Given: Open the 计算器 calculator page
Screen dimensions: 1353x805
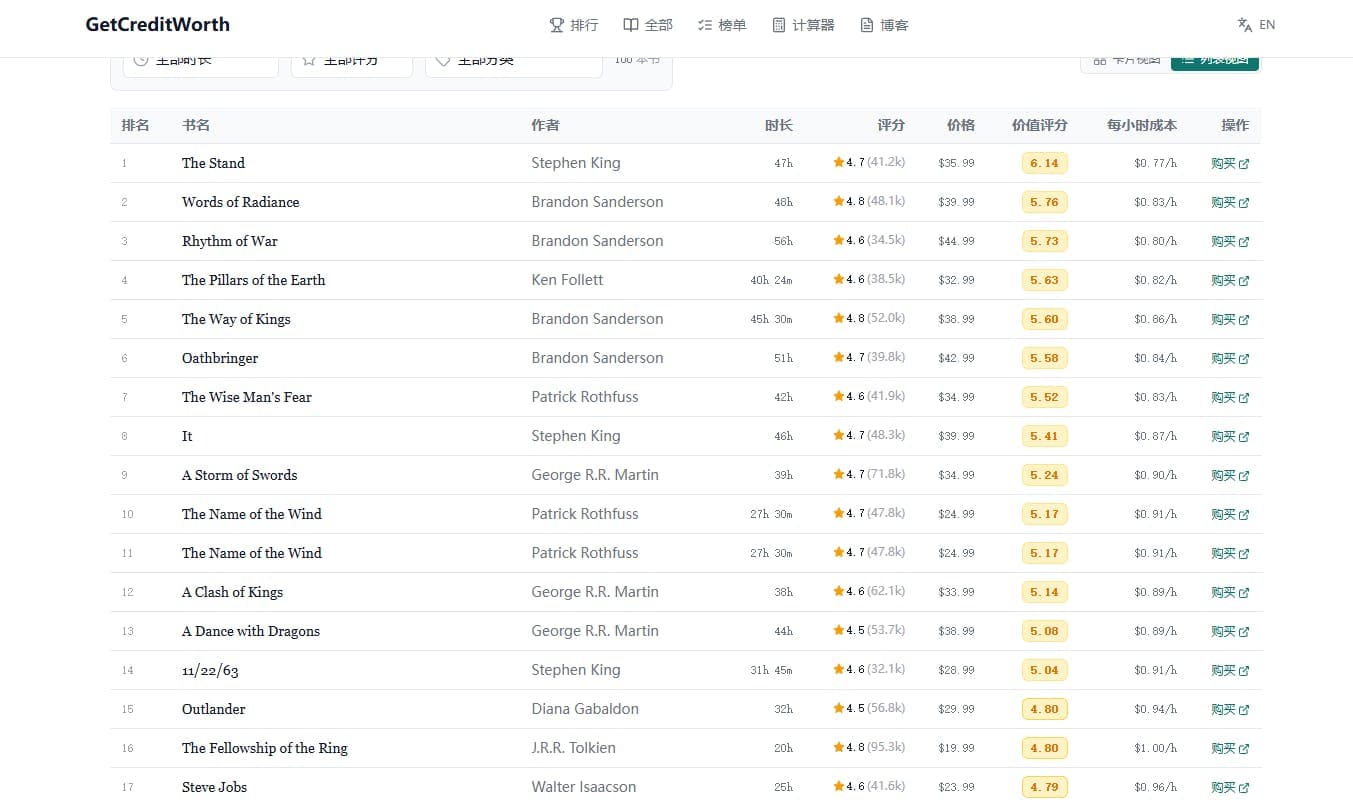Looking at the screenshot, I should (803, 25).
